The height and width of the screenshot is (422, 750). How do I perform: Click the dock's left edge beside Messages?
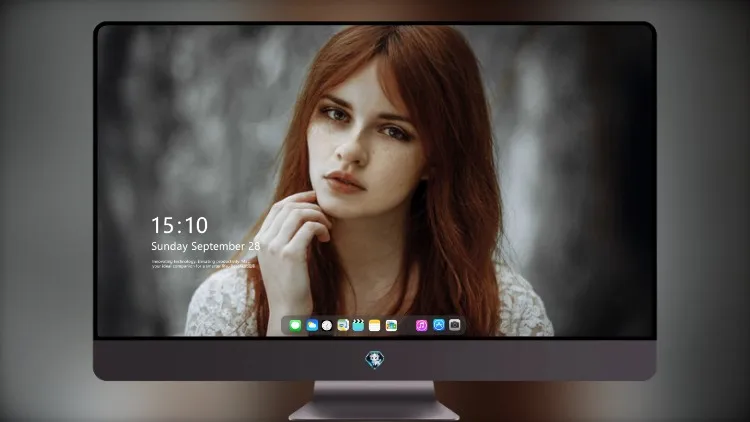[285, 325]
